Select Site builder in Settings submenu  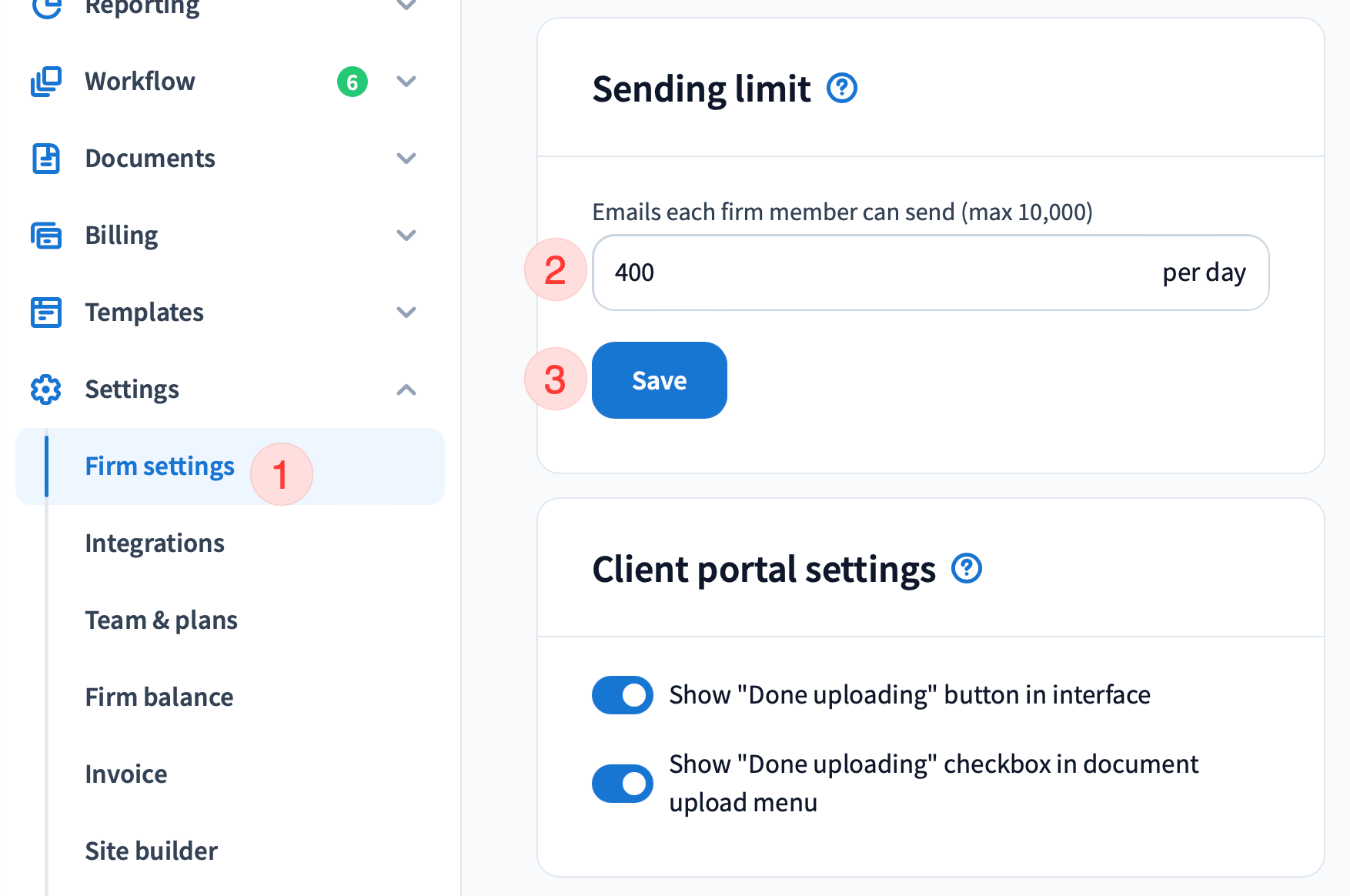click(151, 851)
